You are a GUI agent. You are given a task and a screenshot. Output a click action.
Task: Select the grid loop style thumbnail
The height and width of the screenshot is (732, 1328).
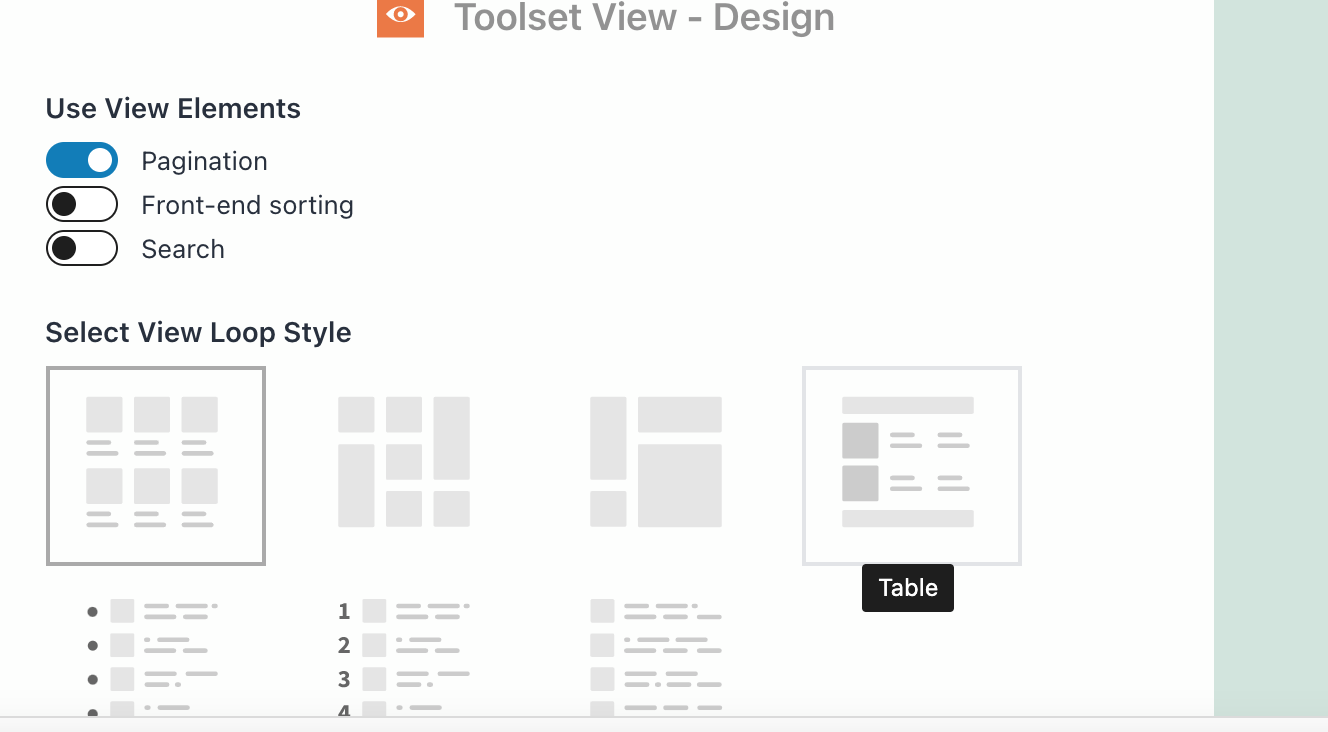click(156, 466)
